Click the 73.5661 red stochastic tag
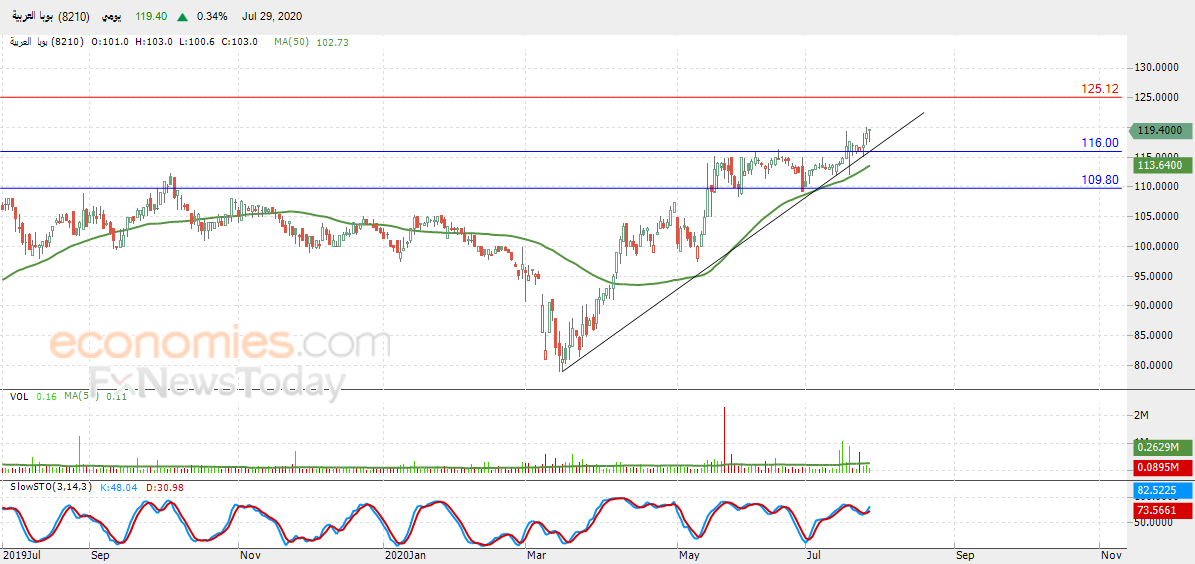 point(1160,511)
